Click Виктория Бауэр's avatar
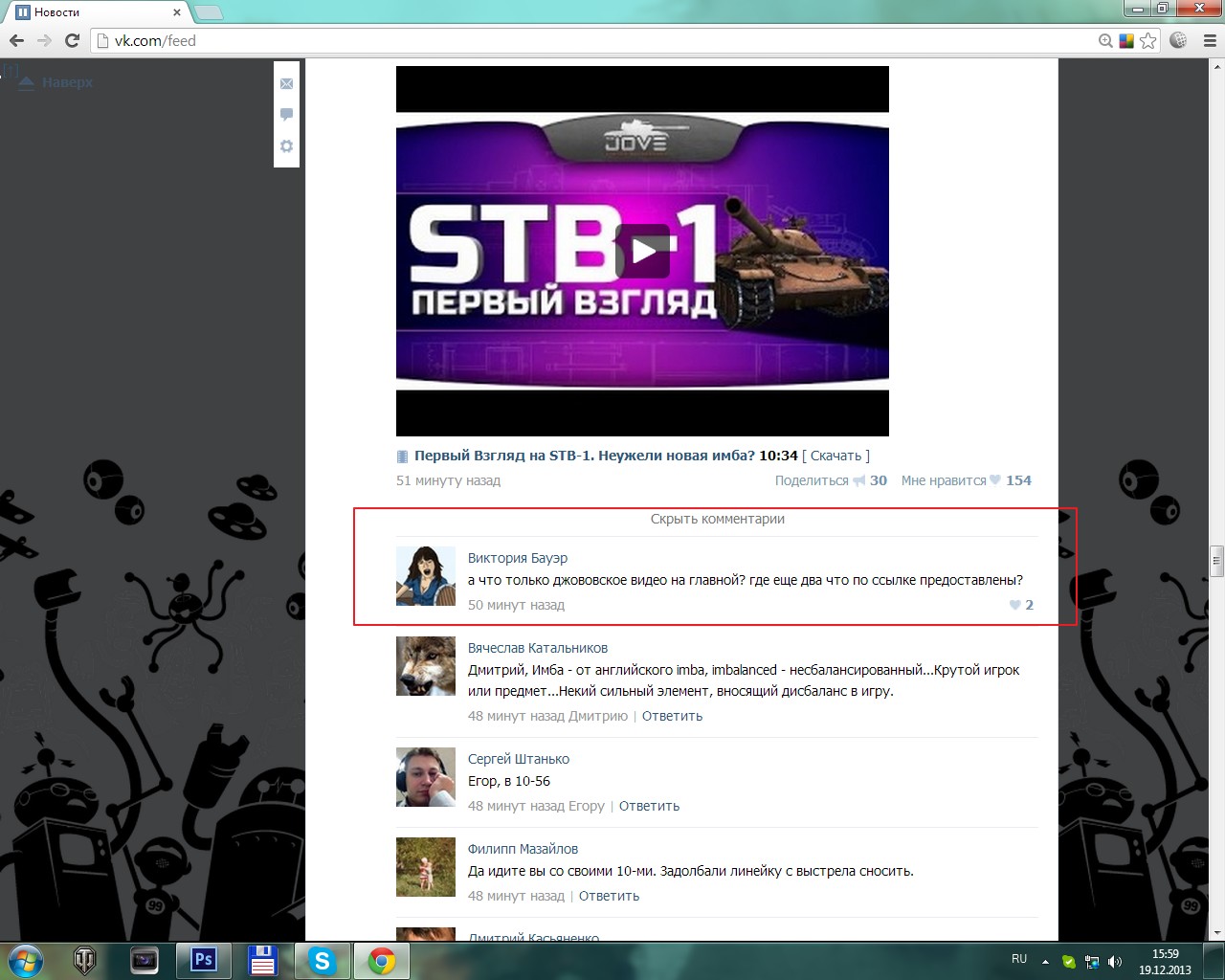 coord(426,576)
